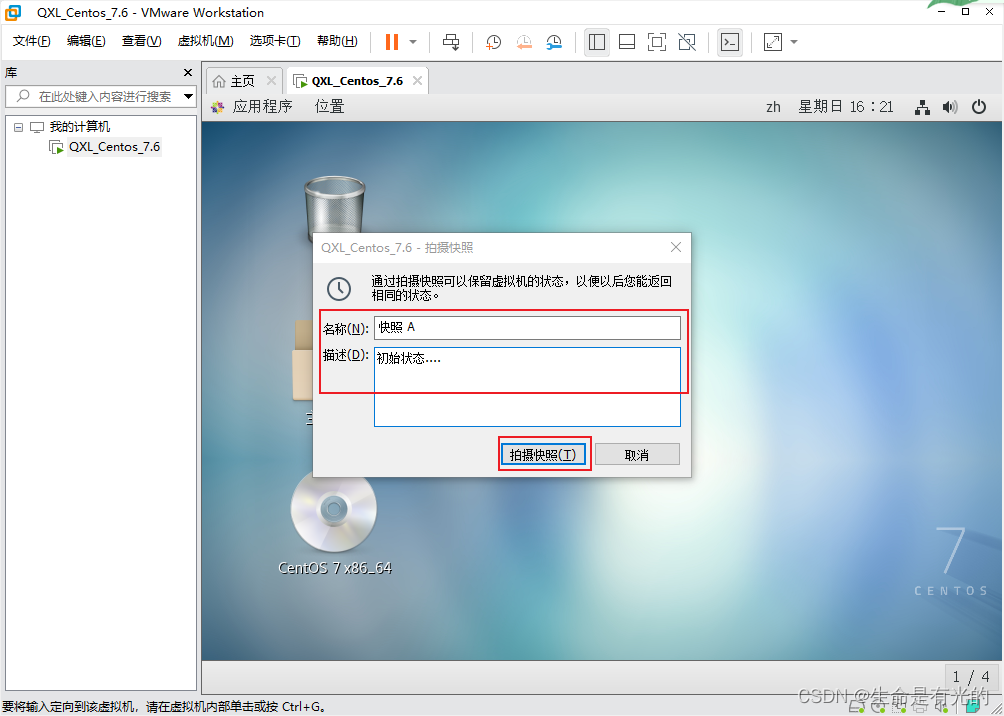Screen dimensions: 1004x716
Task: Click the take snapshot toolbar icon
Action: pyautogui.click(x=493, y=42)
